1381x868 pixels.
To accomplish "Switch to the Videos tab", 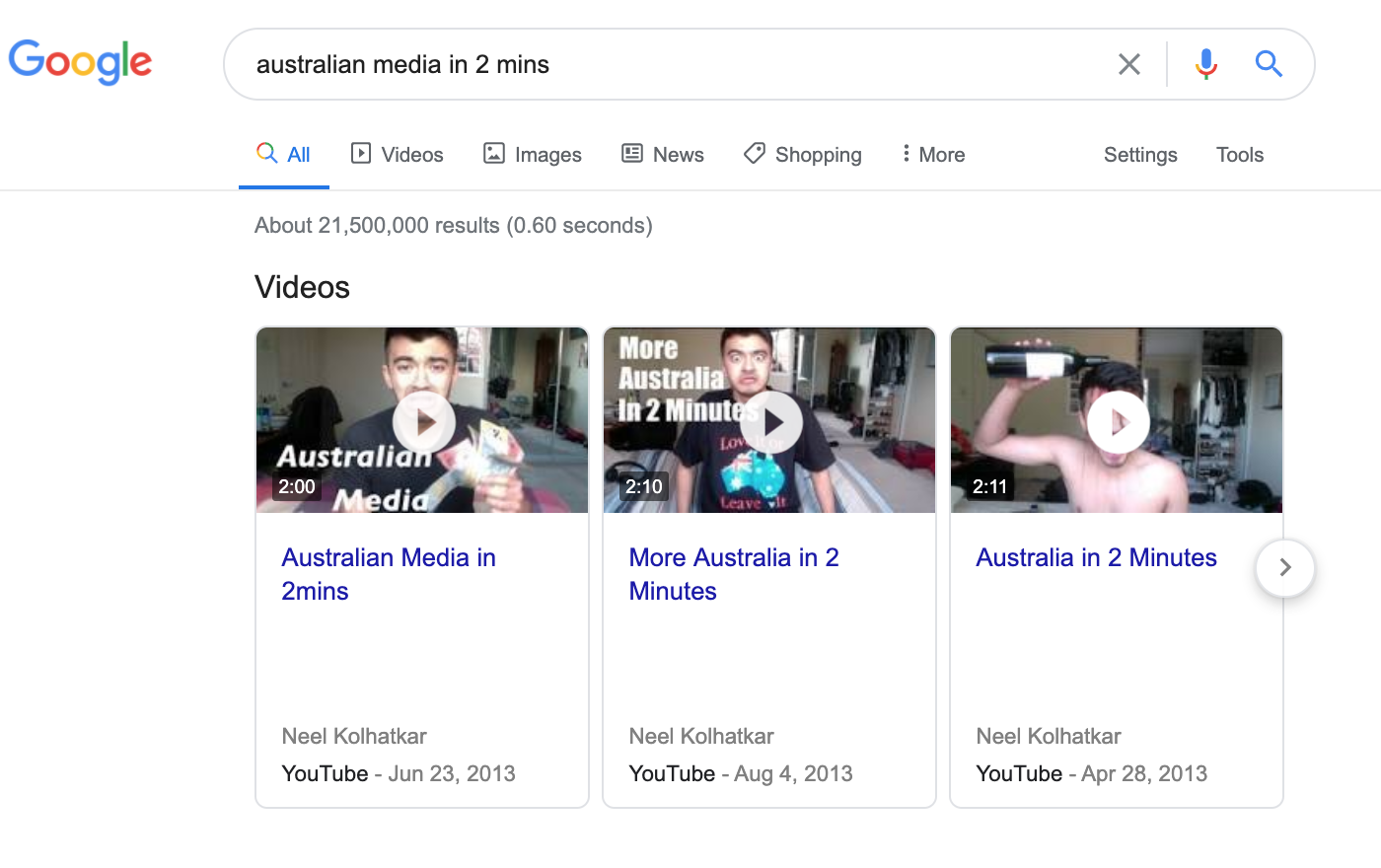I will (398, 155).
